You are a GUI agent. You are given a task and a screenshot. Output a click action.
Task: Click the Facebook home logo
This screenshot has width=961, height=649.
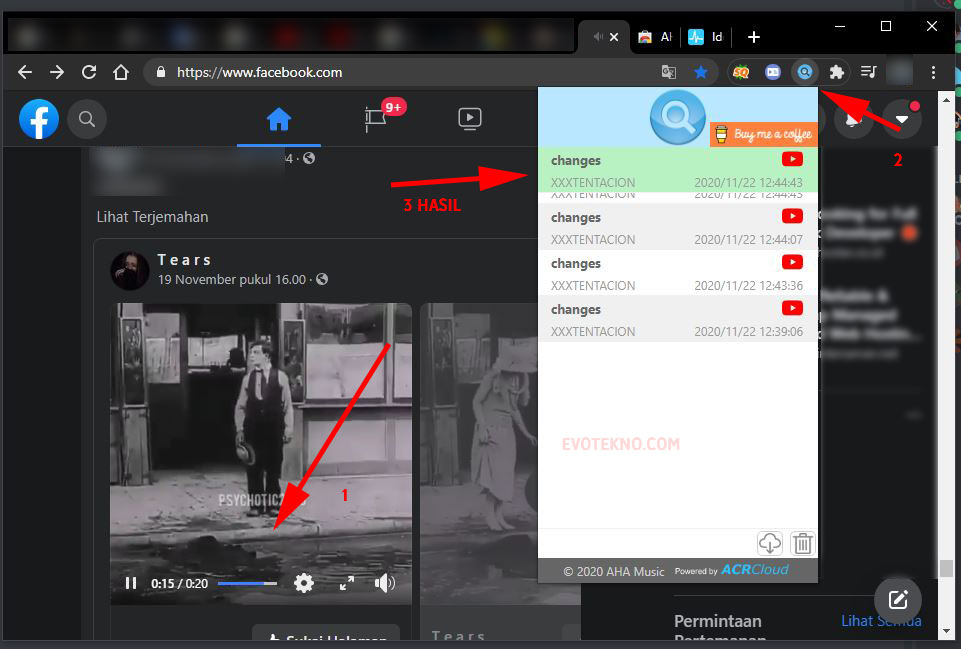[x=38, y=118]
